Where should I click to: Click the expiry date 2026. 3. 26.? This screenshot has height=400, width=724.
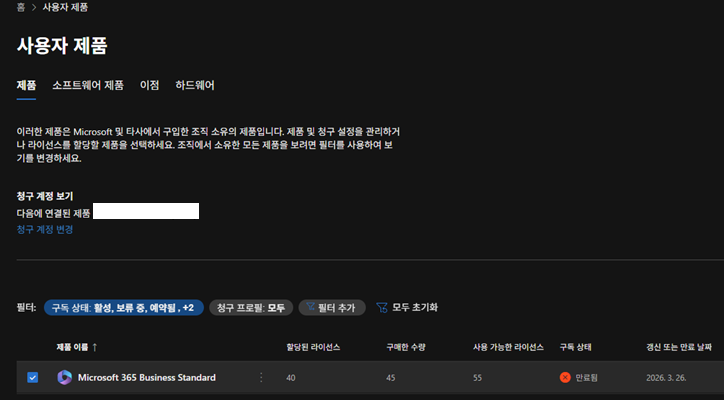click(x=666, y=378)
